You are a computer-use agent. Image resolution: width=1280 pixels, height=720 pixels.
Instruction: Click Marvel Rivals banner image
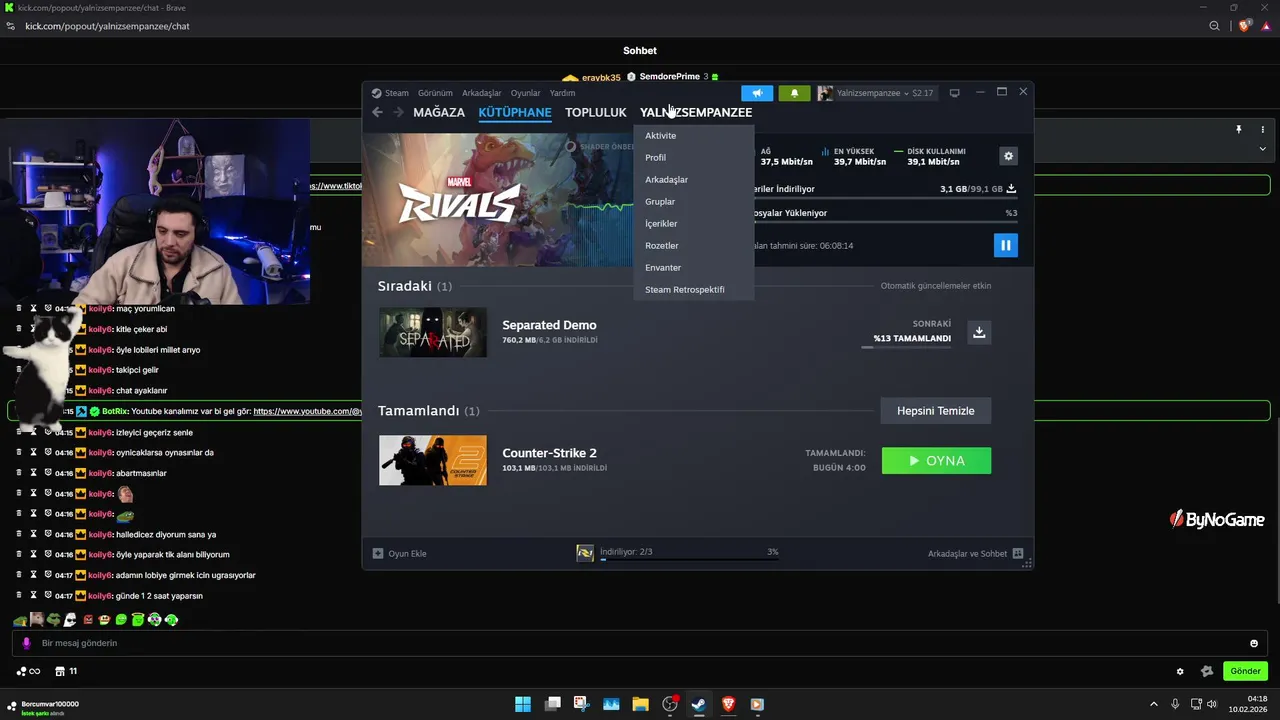point(498,200)
